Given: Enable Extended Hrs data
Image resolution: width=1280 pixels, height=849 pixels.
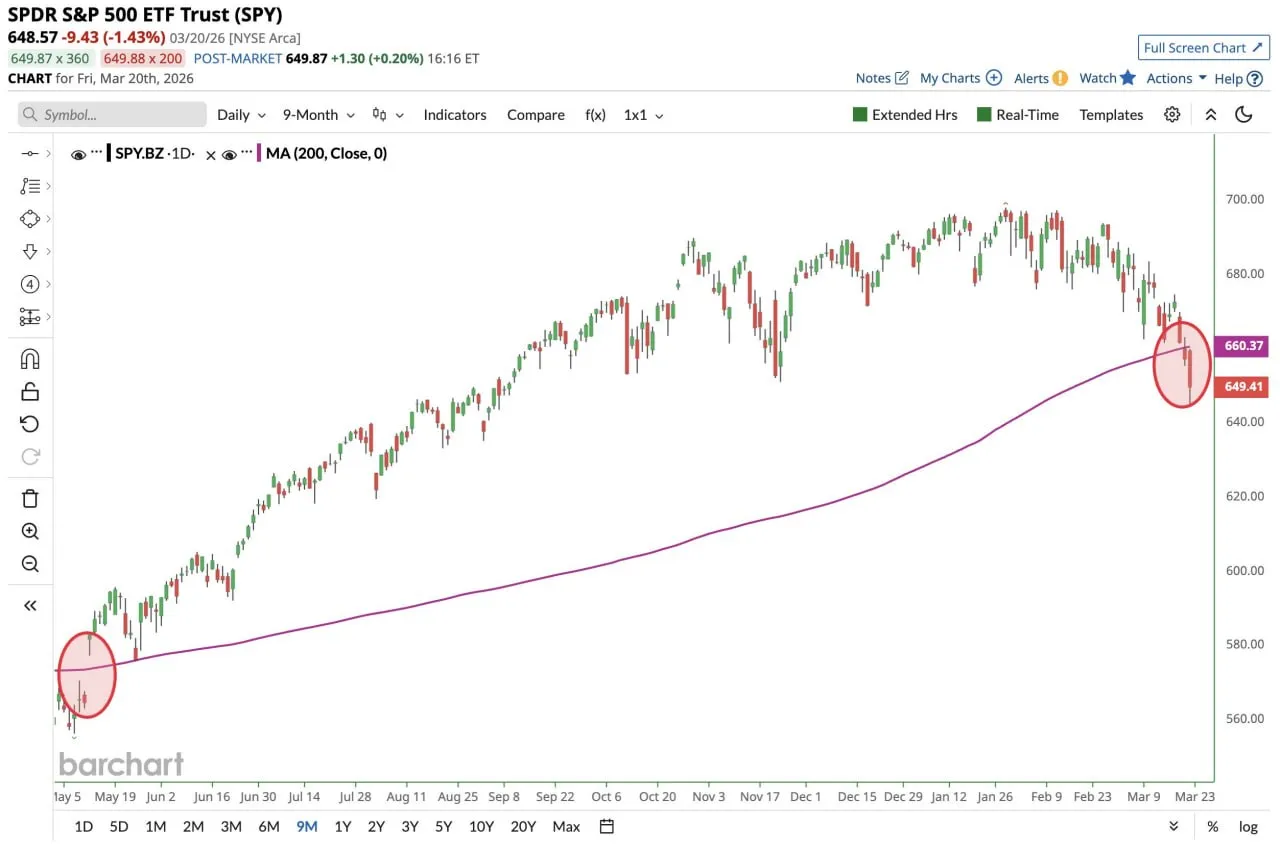Looking at the screenshot, I should coord(905,114).
